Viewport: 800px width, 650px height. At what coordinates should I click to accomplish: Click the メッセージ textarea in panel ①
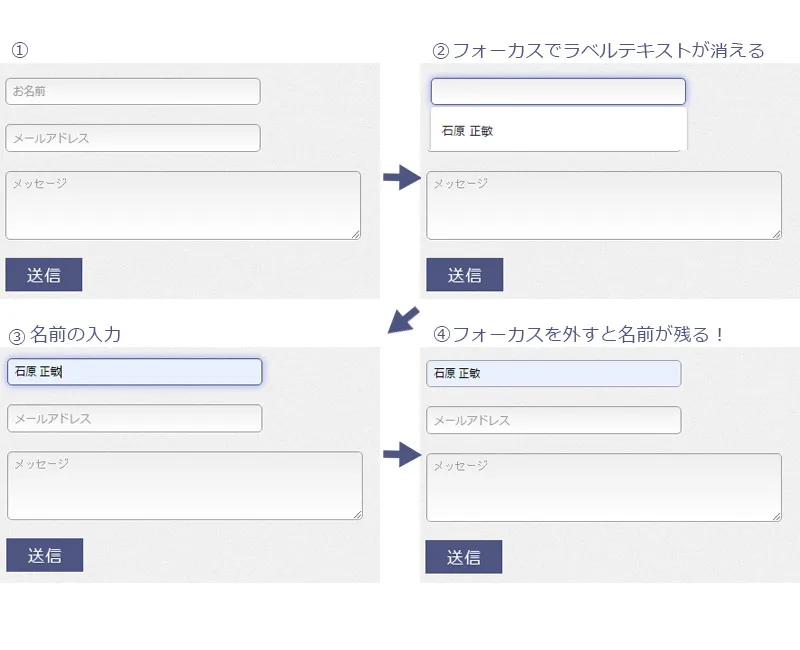coord(182,205)
